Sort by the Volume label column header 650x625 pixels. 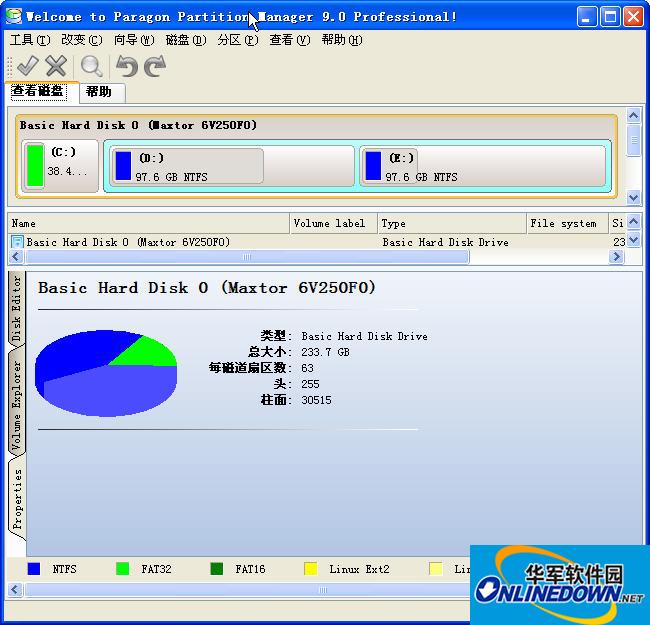(x=334, y=224)
